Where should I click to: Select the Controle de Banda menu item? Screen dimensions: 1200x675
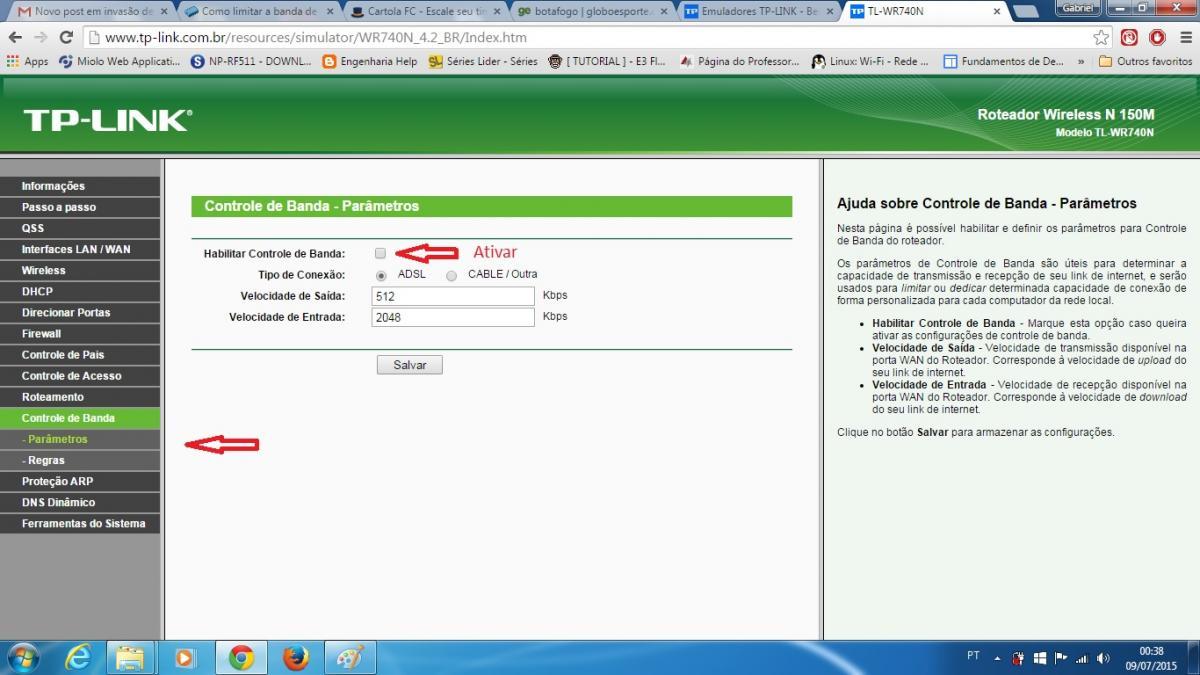click(80, 418)
